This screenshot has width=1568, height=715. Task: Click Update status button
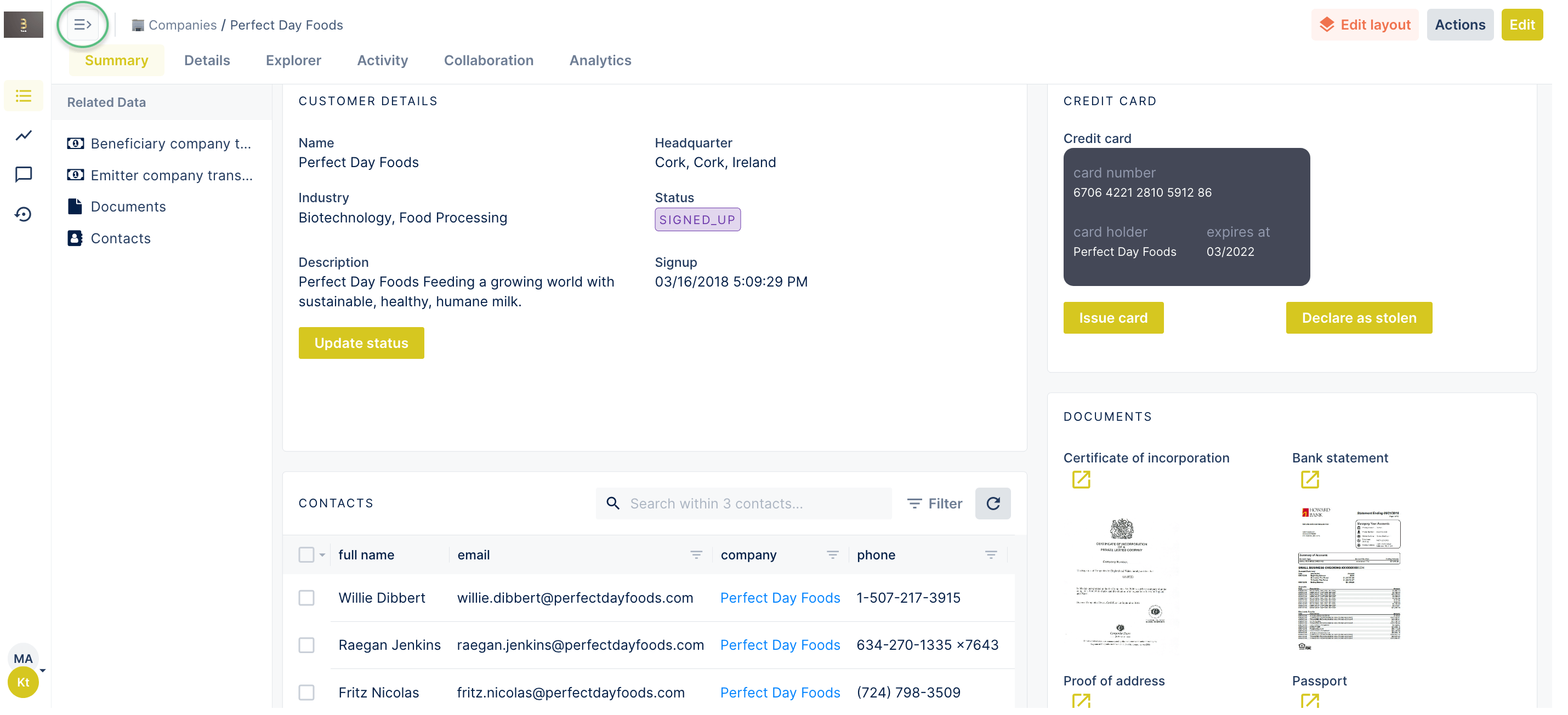[x=361, y=342]
